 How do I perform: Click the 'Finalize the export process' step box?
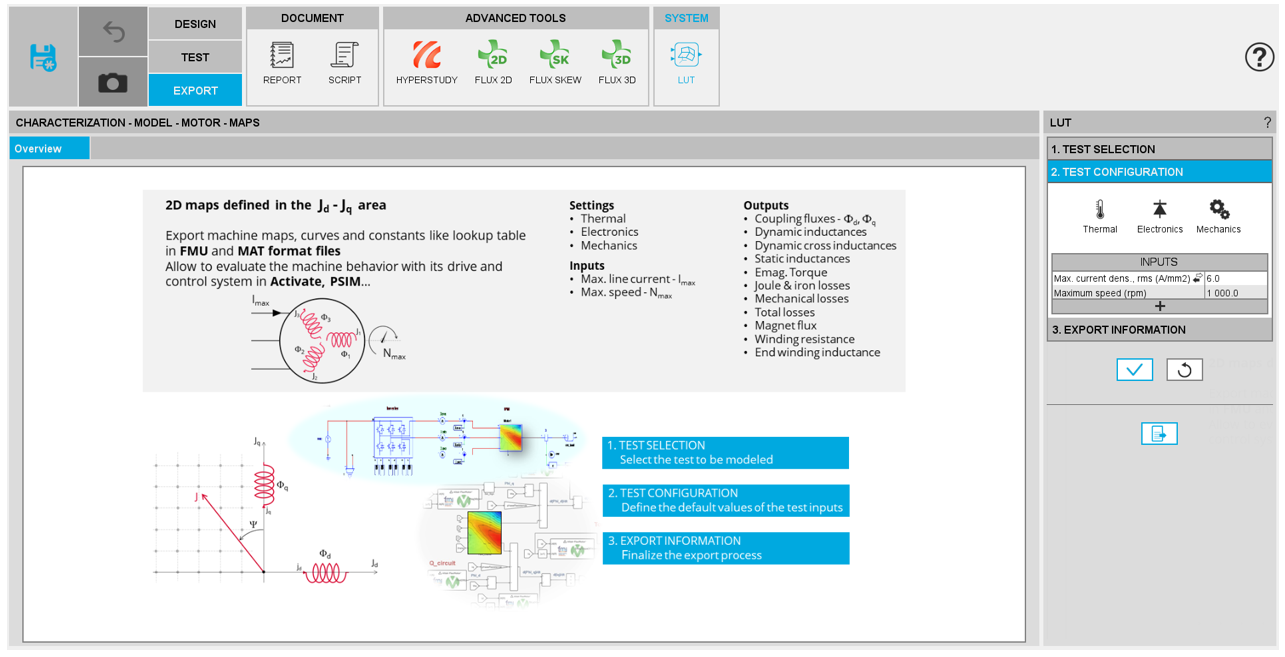point(726,548)
